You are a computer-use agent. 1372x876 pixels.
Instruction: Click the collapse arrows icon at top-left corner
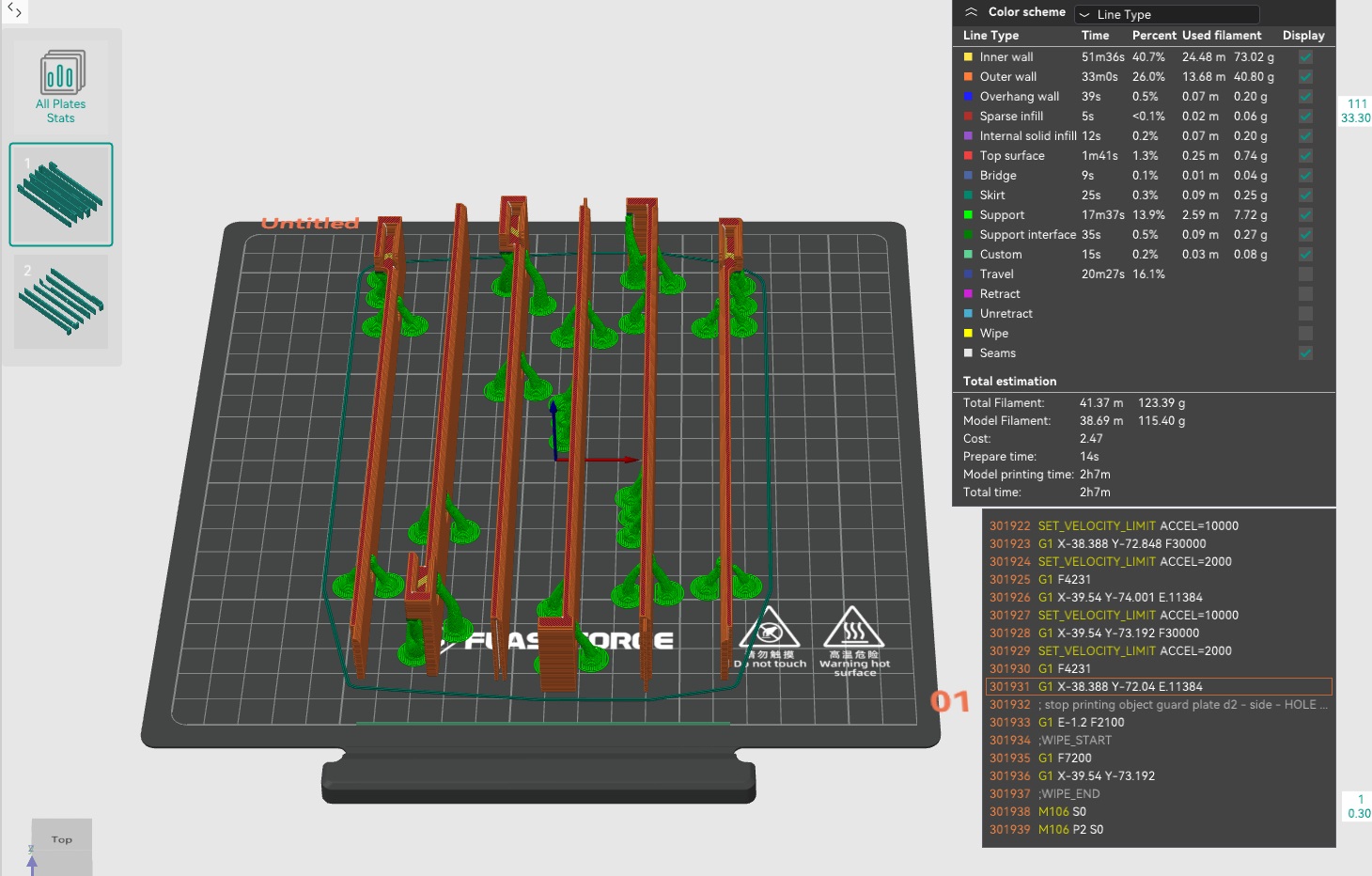pyautogui.click(x=14, y=11)
